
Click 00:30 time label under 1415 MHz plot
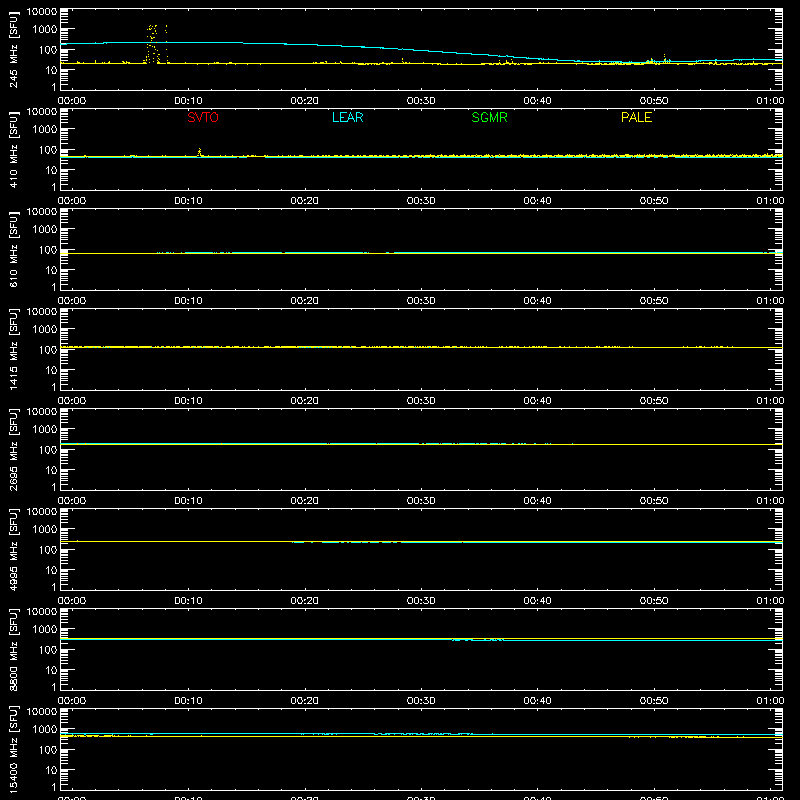pos(421,401)
